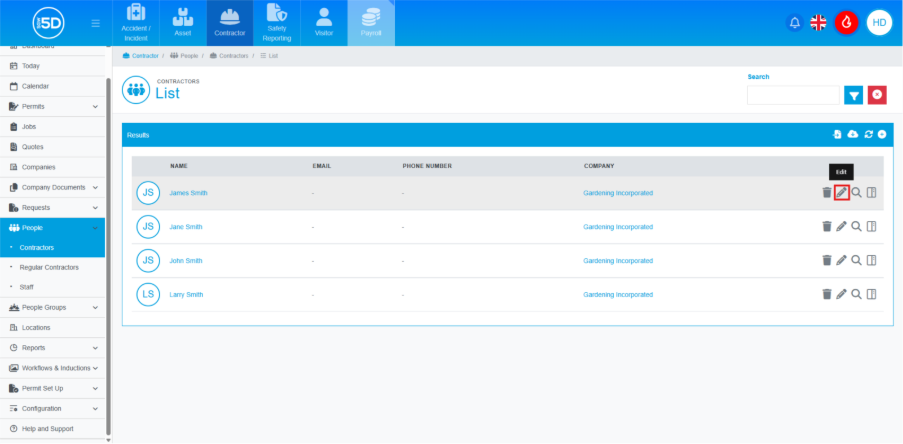This screenshot has height=444, width=903.
Task: View James Smith with magnifier icon
Action: click(x=856, y=193)
